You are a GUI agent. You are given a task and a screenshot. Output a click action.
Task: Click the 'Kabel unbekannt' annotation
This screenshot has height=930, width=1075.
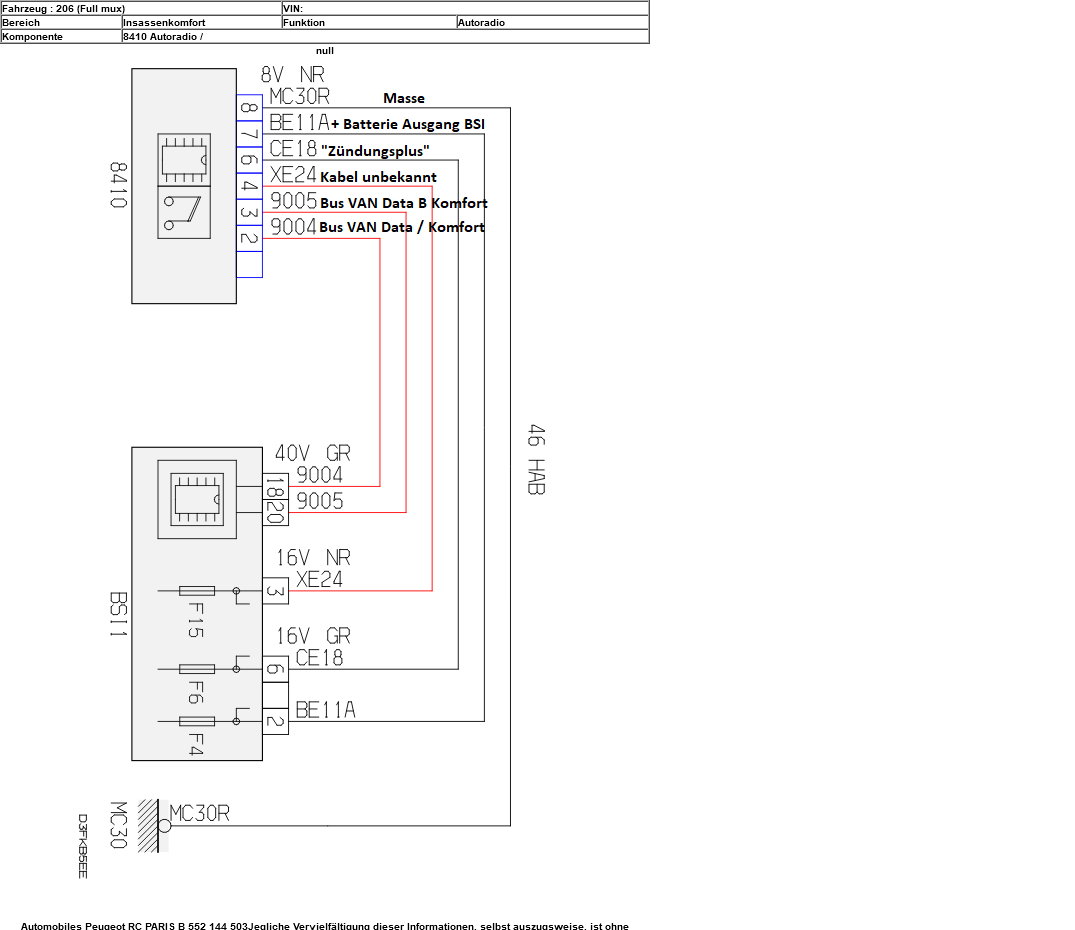pyautogui.click(x=378, y=177)
